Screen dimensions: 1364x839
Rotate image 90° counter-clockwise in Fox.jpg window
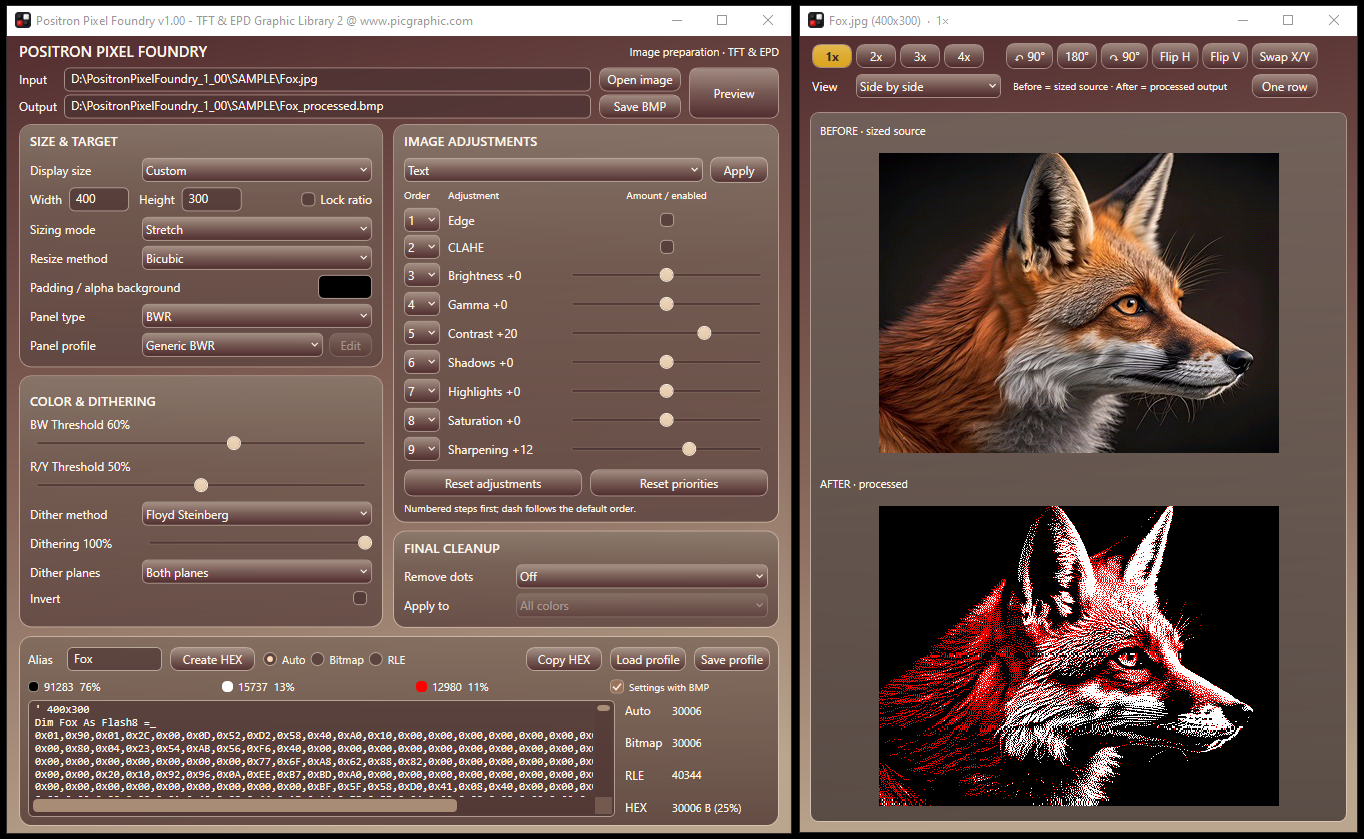pos(1029,57)
